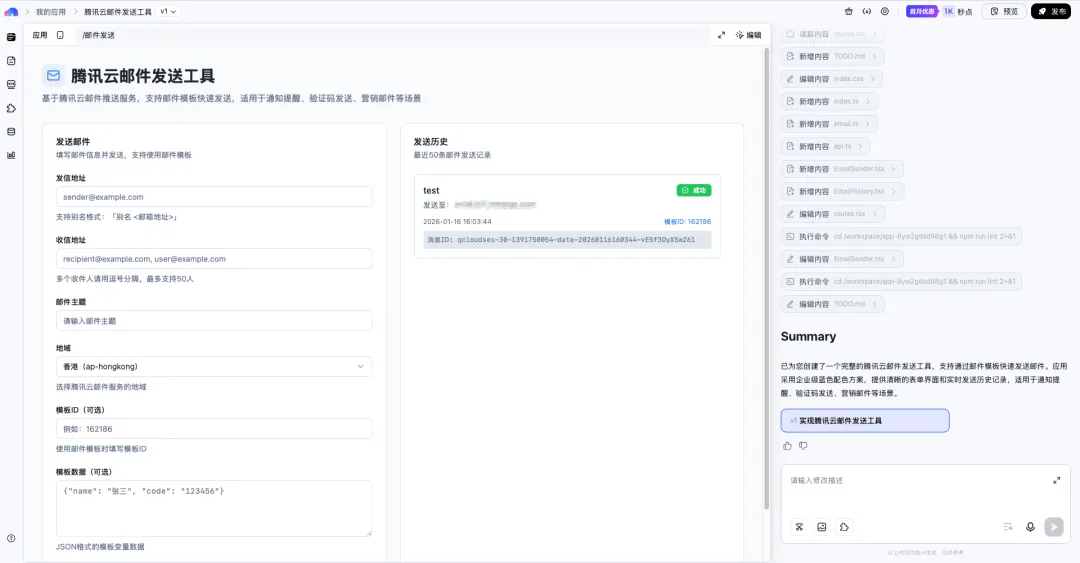This screenshot has width=1080, height=563.
Task: Click the 模板ID input field
Action: click(x=214, y=429)
